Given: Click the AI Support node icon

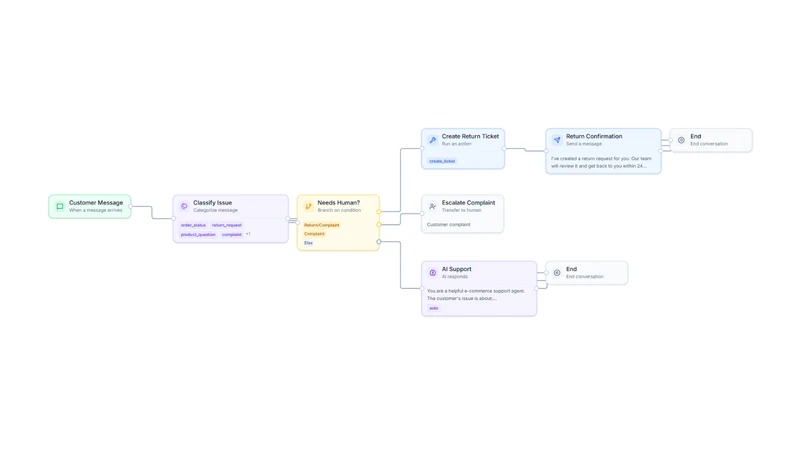Looking at the screenshot, I should (x=433, y=273).
